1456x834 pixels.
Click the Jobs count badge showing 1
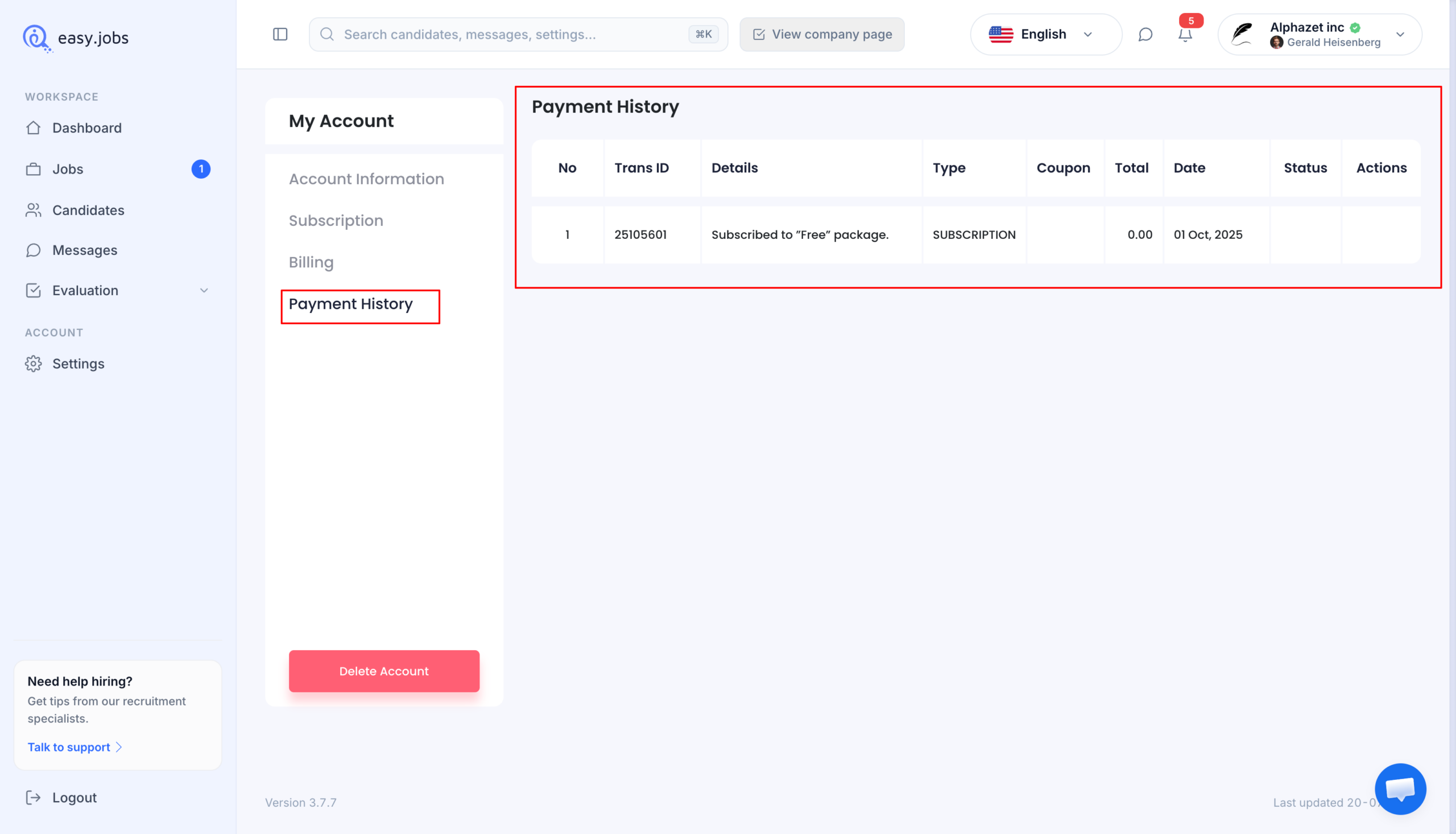pos(201,169)
